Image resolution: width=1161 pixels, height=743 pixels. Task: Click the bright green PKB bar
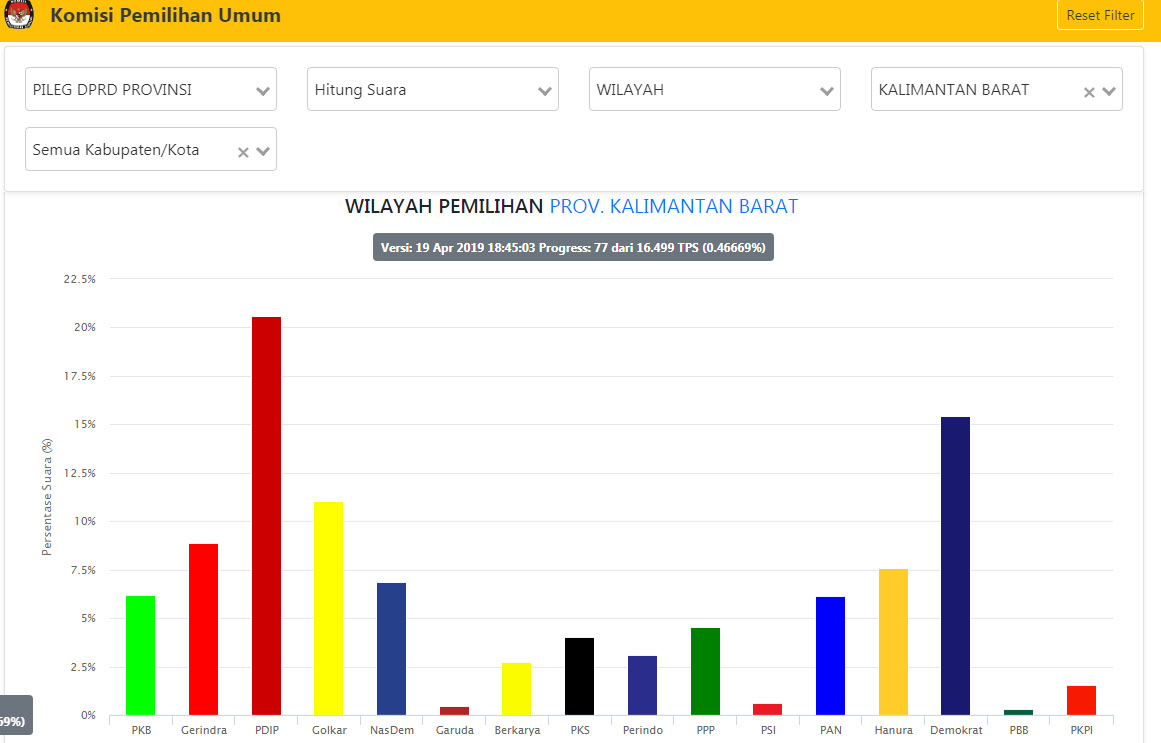pos(140,655)
